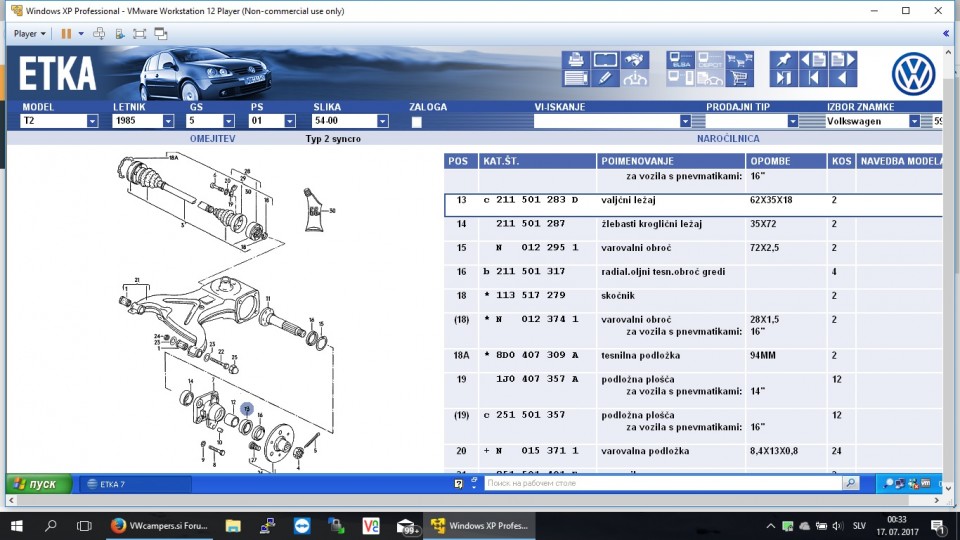Click the DEPOT icon
This screenshot has width=960, height=540.
710,59
